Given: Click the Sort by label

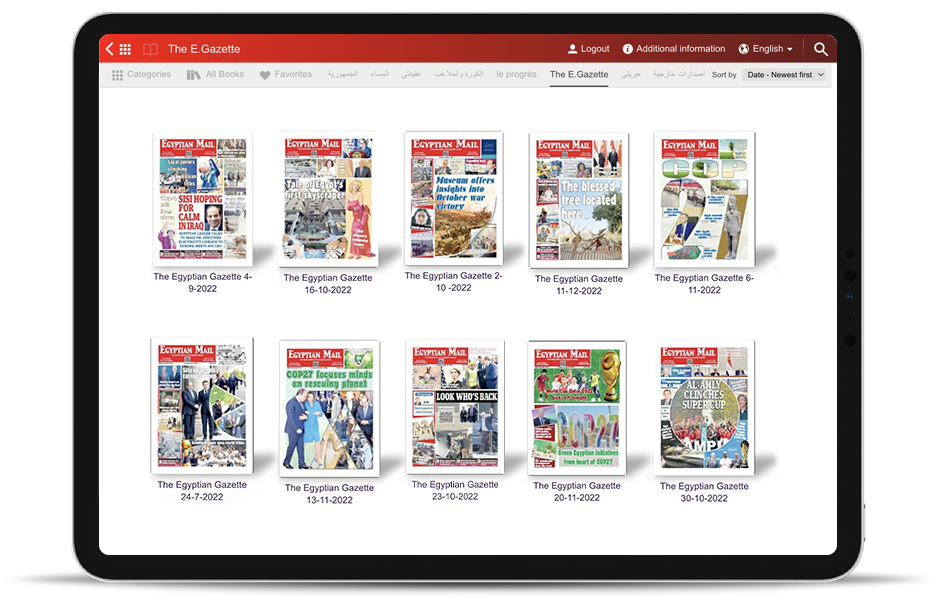Looking at the screenshot, I should (x=724, y=75).
